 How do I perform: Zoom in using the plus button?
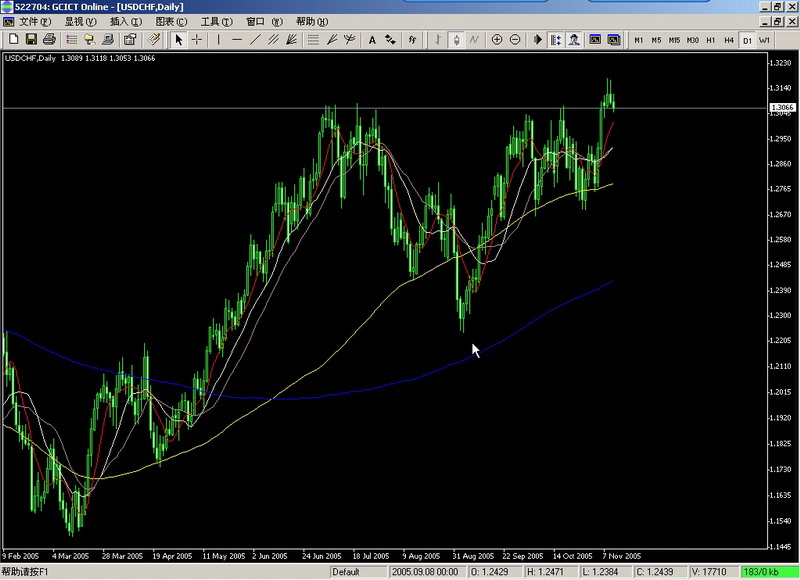pyautogui.click(x=497, y=39)
